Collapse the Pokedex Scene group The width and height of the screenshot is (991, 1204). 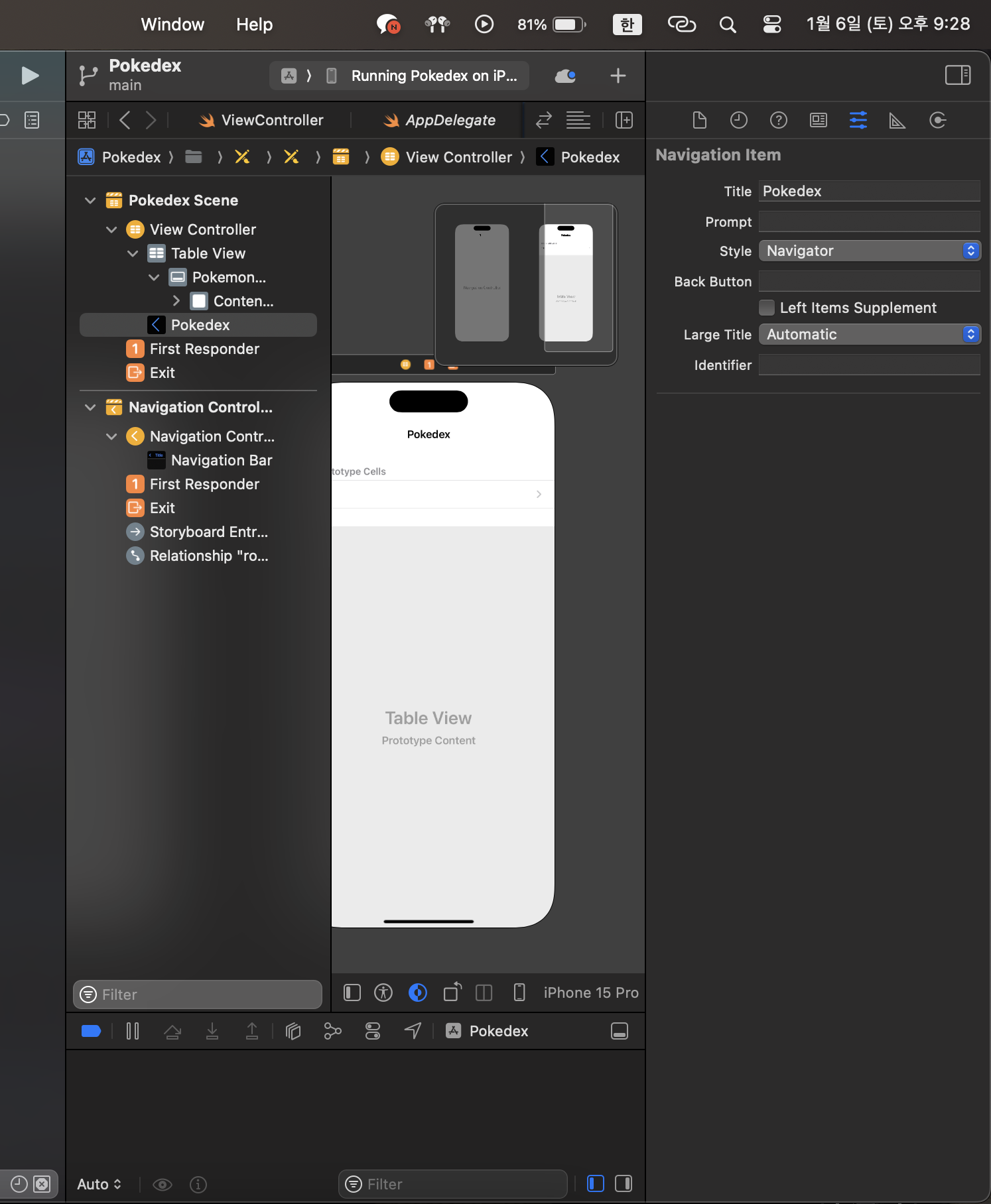coord(90,200)
